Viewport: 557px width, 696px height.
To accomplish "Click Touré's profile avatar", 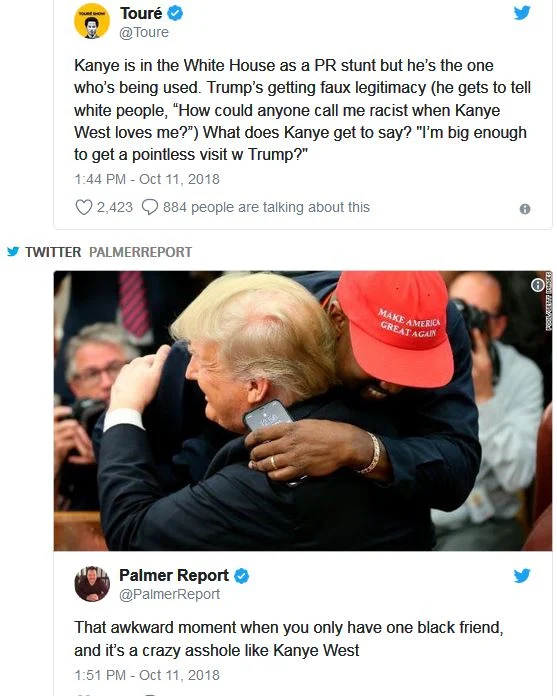I will pyautogui.click(x=92, y=22).
